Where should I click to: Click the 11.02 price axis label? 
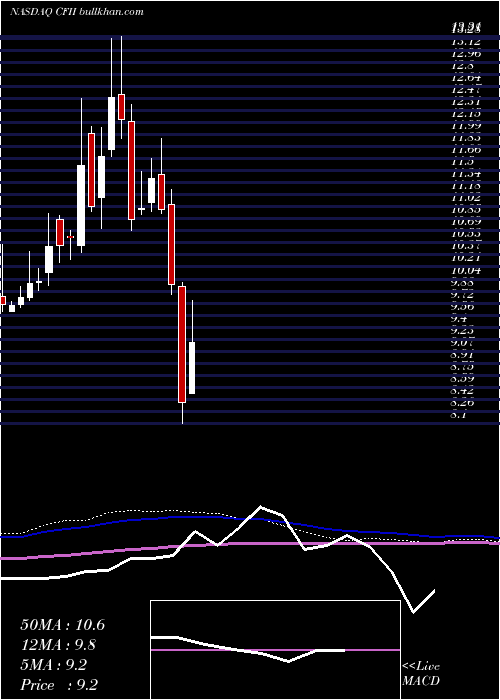[x=466, y=198]
